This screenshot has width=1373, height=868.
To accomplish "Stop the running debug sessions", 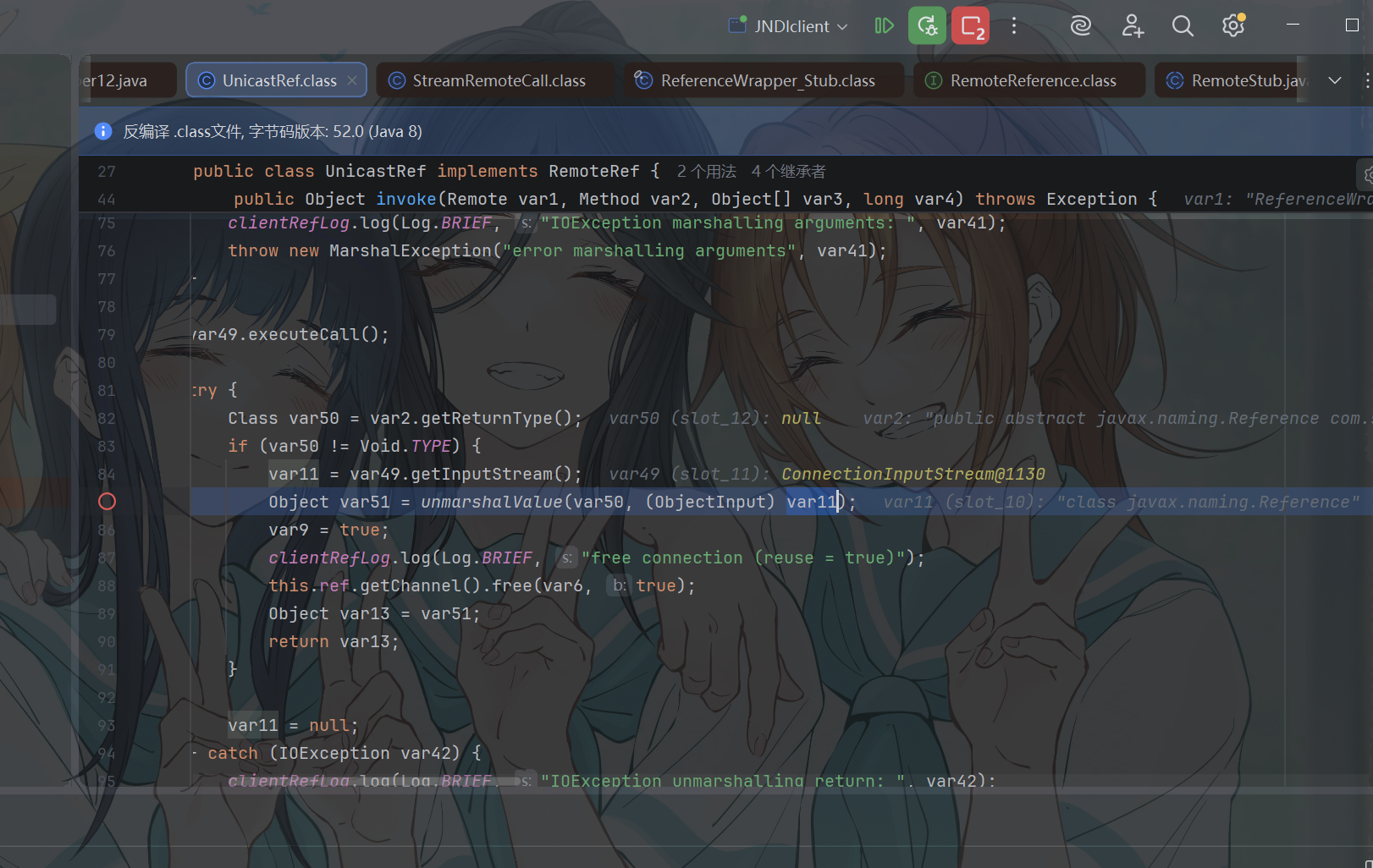I will click(970, 26).
